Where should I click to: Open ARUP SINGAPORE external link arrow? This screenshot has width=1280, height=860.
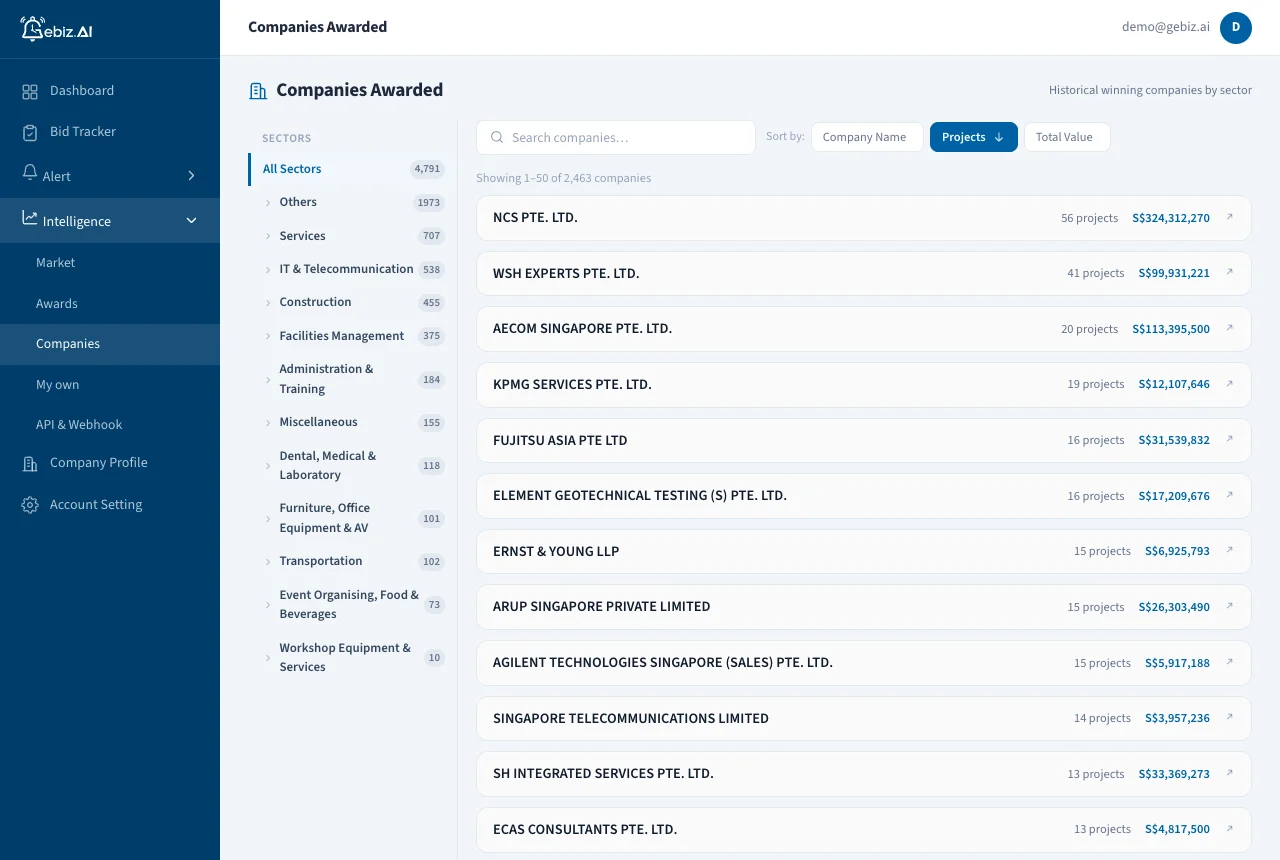[1230, 606]
